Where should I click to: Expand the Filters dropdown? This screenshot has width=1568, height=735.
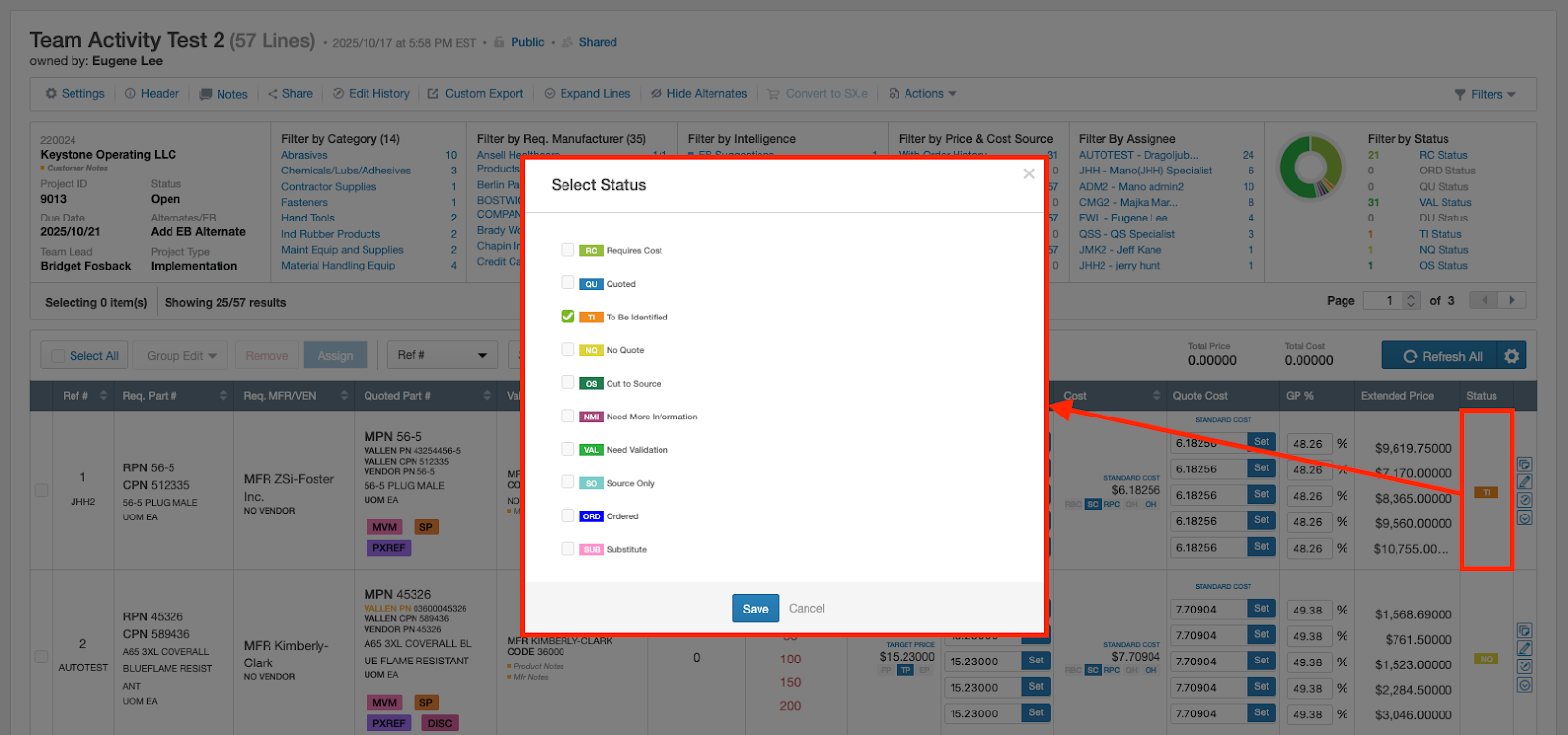(x=1485, y=95)
